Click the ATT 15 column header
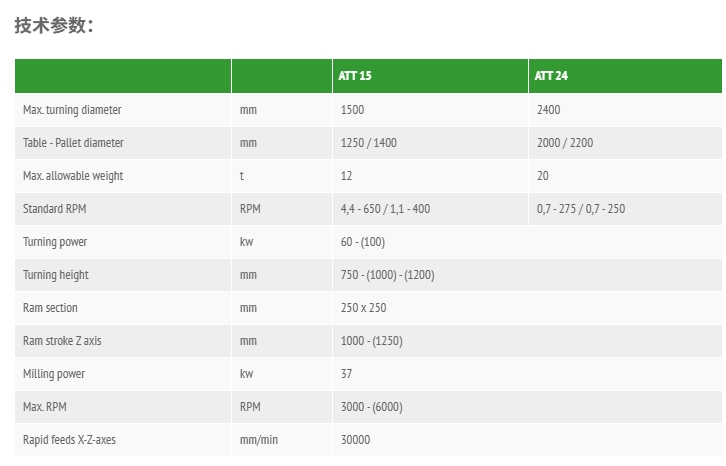 coord(355,76)
